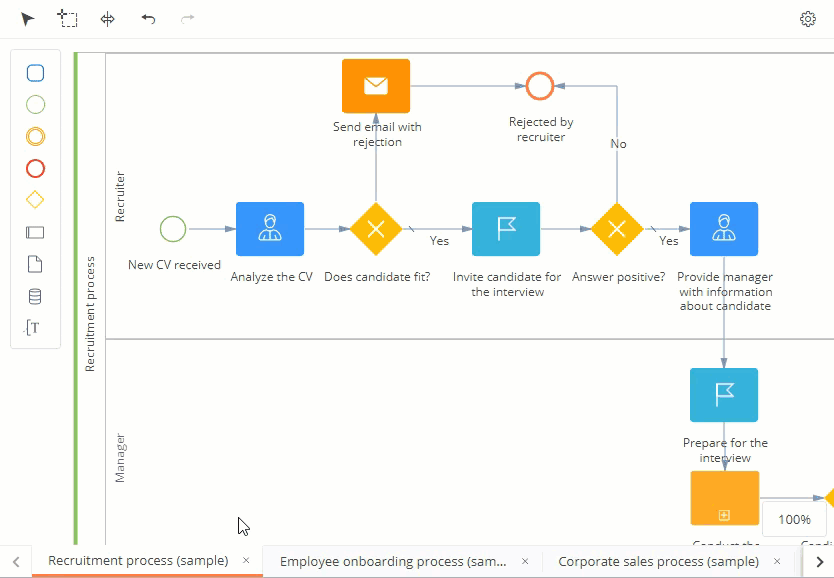Select the Analyze the CV user task
Viewport: 834px width, 578px height.
pyautogui.click(x=270, y=229)
